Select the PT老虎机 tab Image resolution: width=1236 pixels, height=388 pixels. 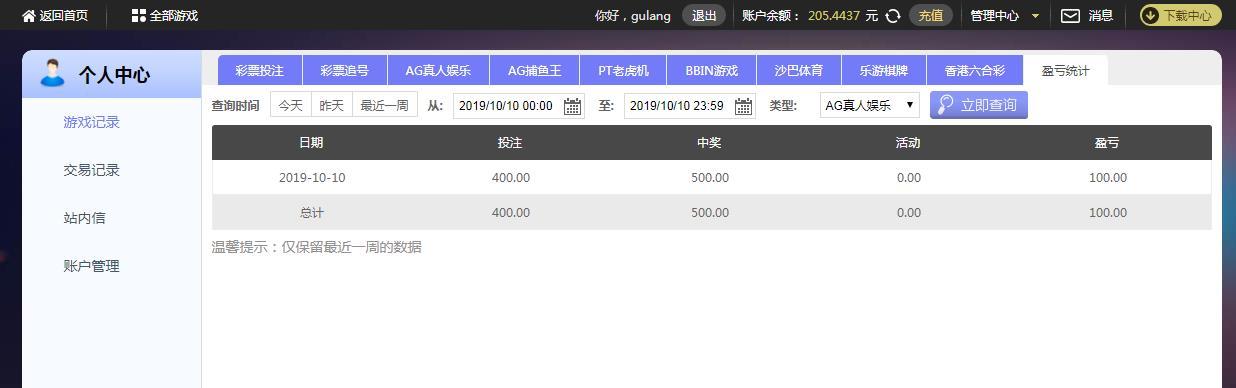click(623, 71)
